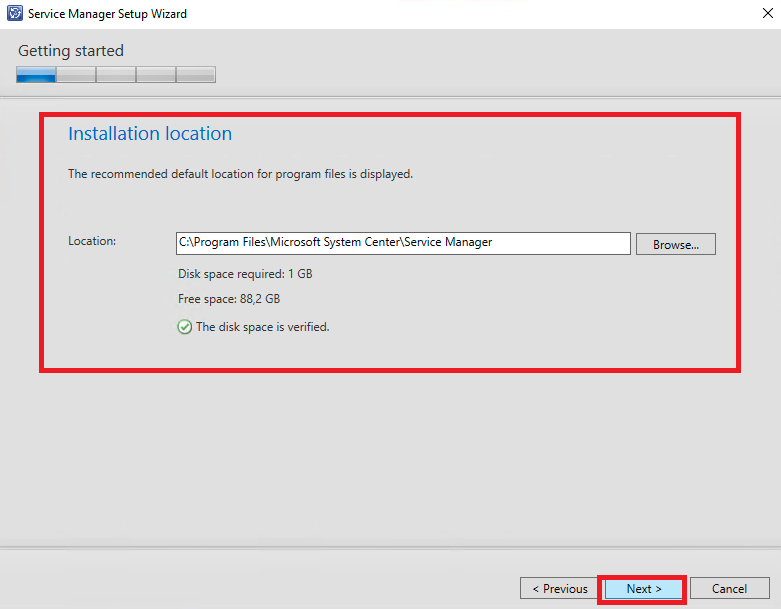The height and width of the screenshot is (609, 781).
Task: Click inside the Location path field
Action: click(403, 243)
